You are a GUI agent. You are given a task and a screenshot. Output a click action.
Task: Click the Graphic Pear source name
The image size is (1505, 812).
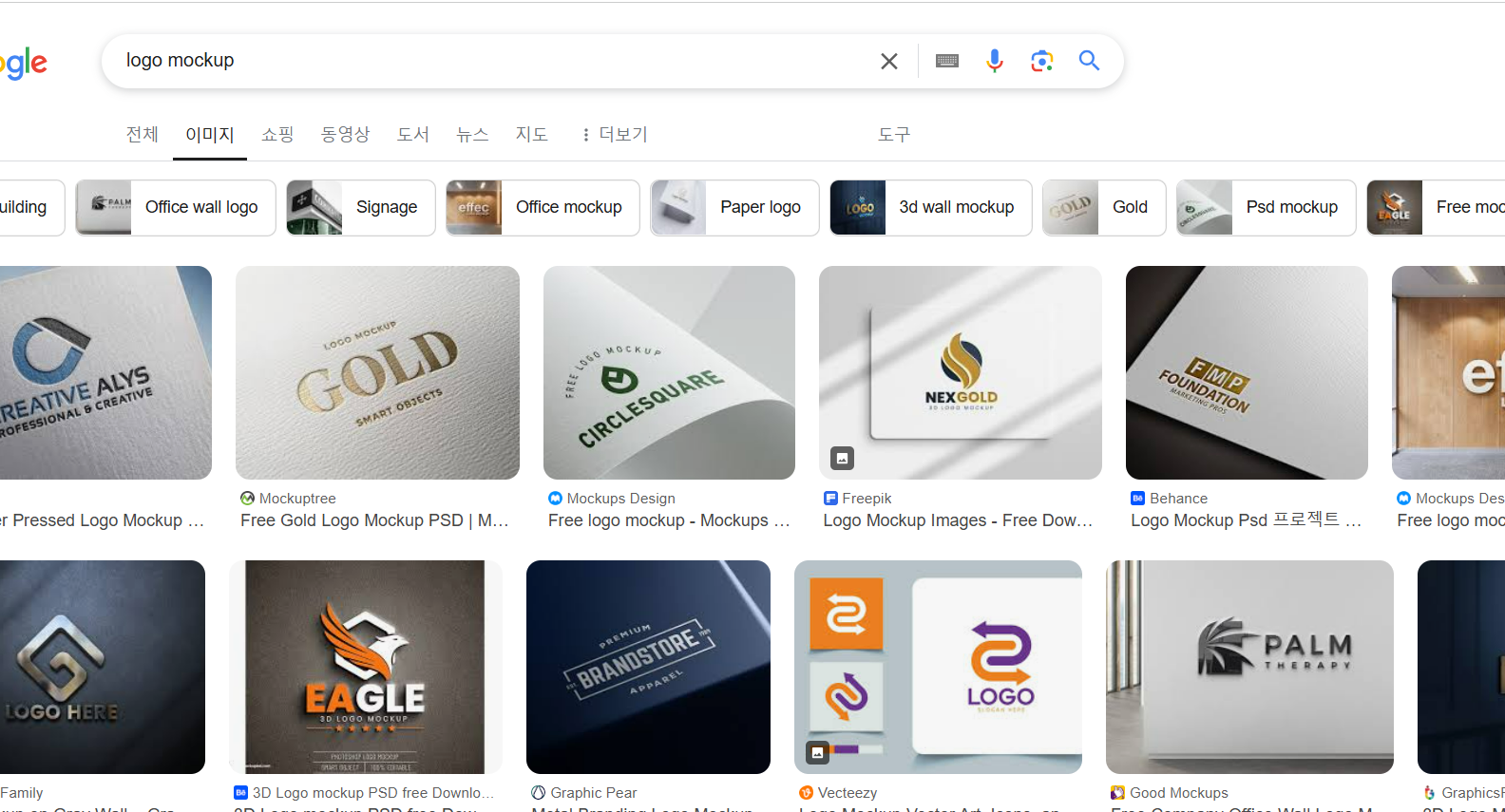point(594,792)
